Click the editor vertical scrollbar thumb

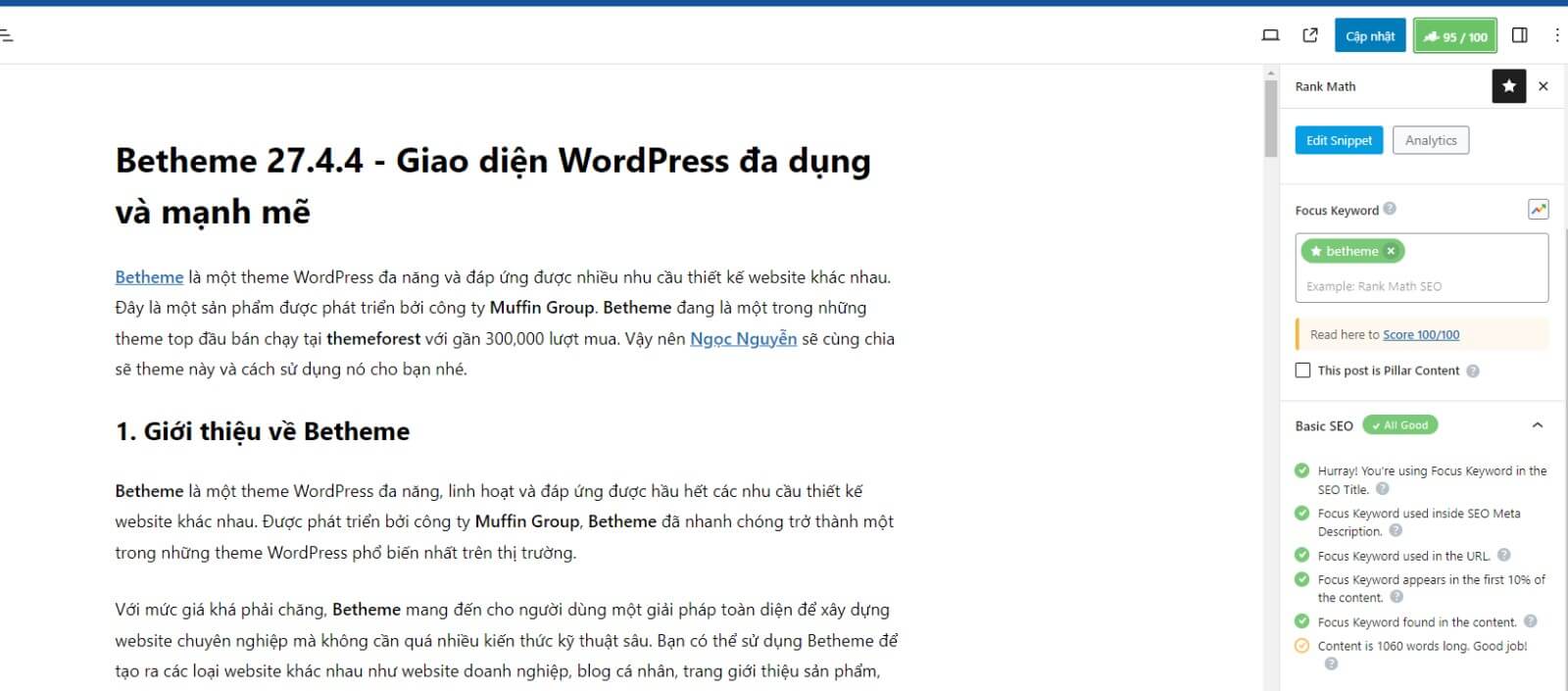click(1271, 118)
